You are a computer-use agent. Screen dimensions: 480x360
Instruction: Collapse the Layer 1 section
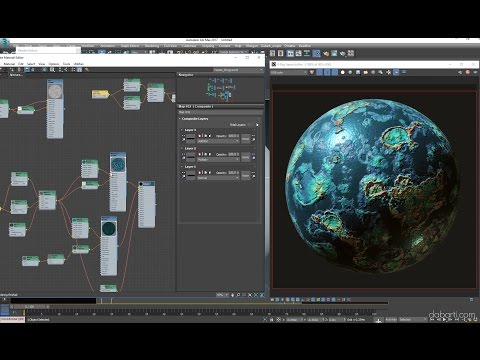tap(189, 167)
